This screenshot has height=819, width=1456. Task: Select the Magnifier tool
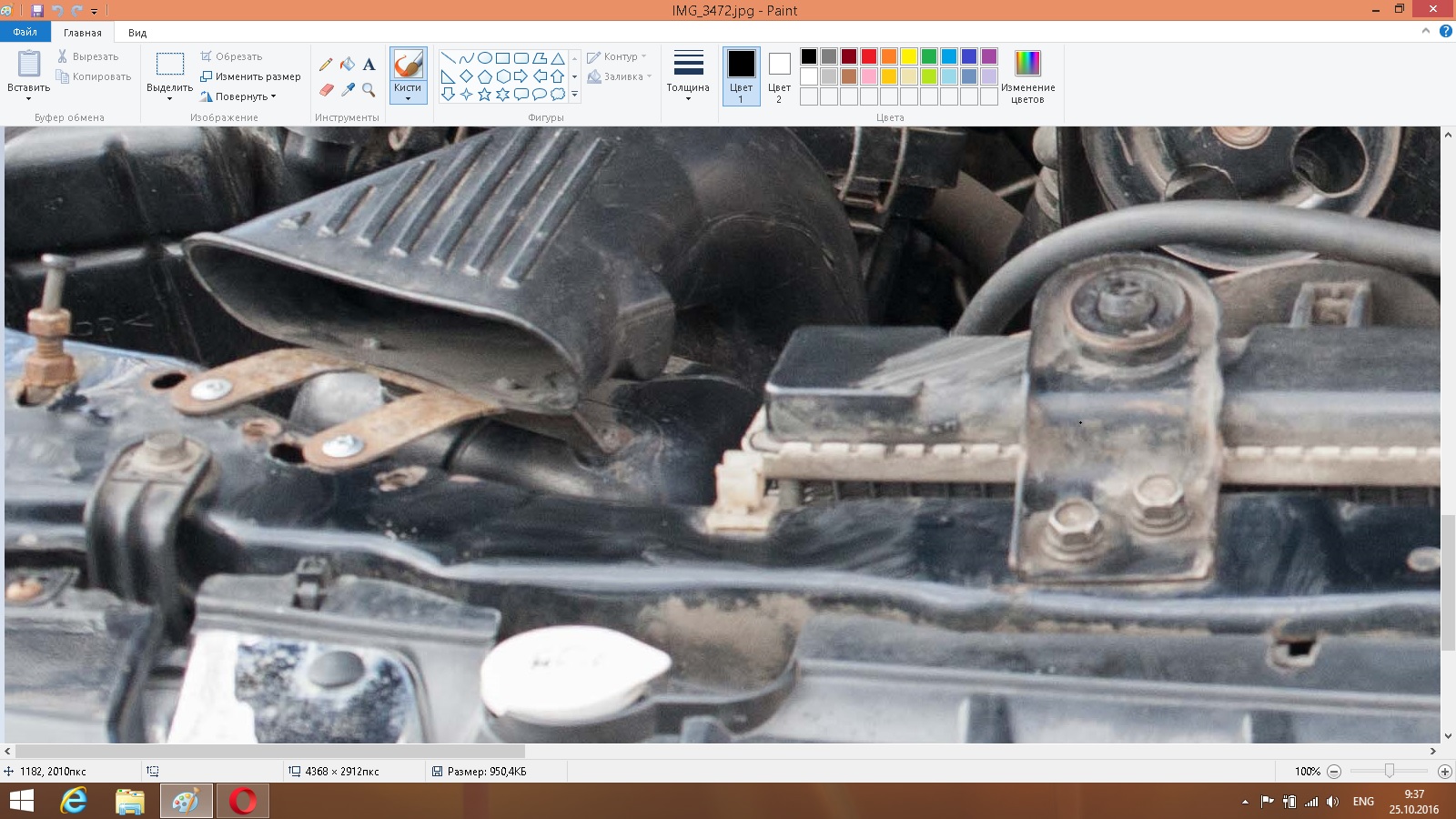369,89
